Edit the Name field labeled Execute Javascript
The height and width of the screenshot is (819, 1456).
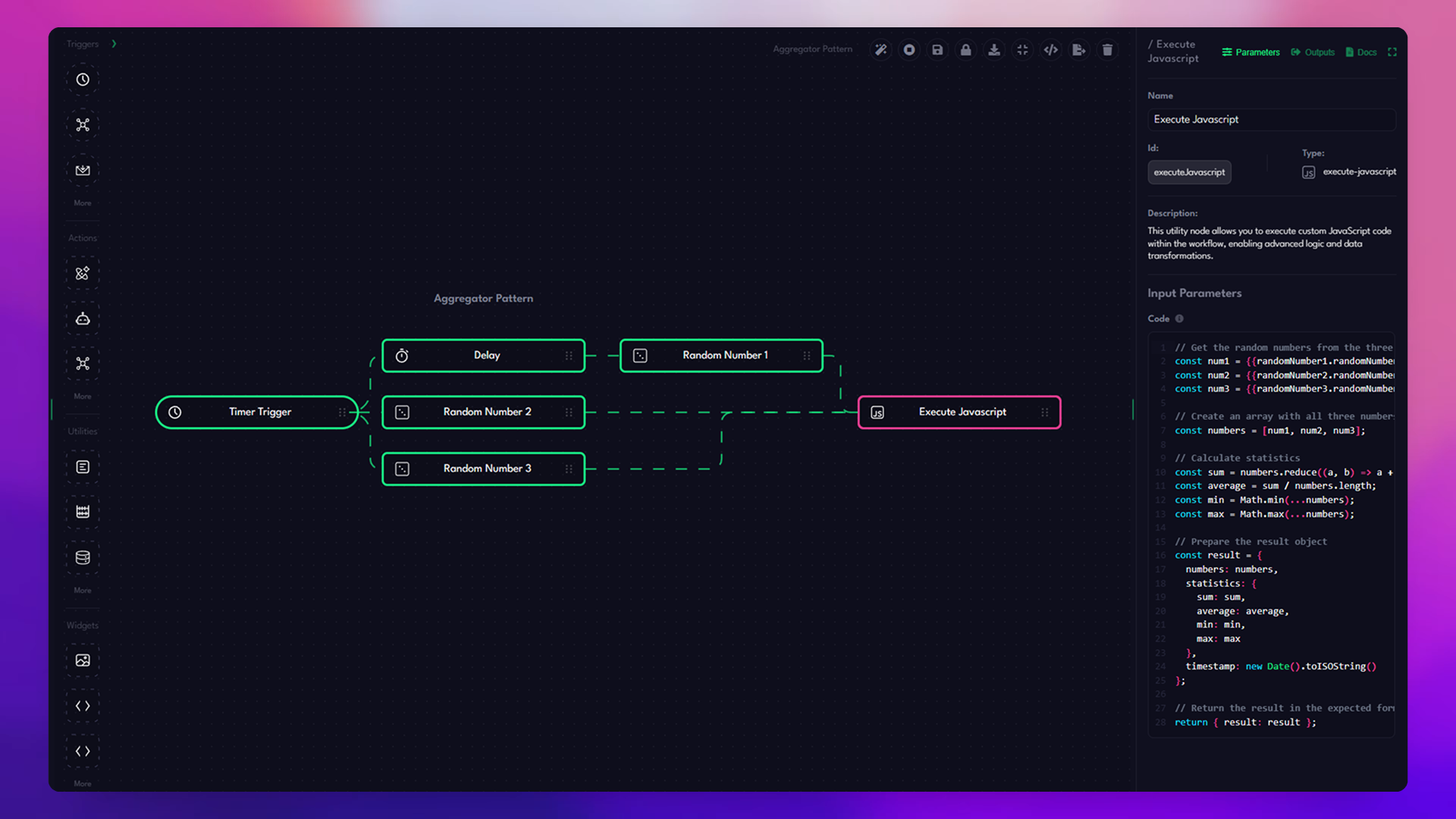pos(1271,119)
